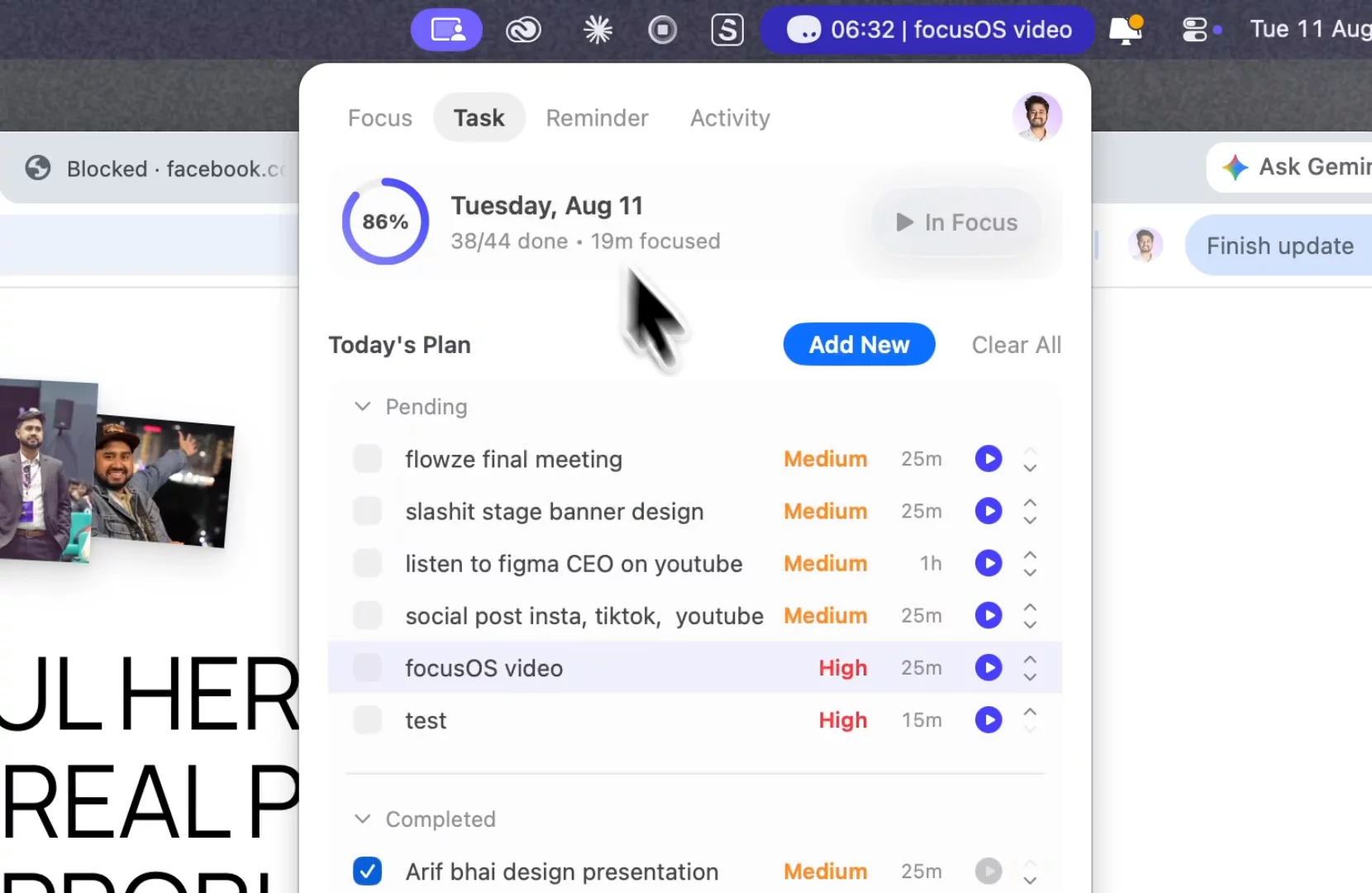This screenshot has height=893, width=1372.
Task: Click reorder arrows for test task
Action: coord(1030,720)
